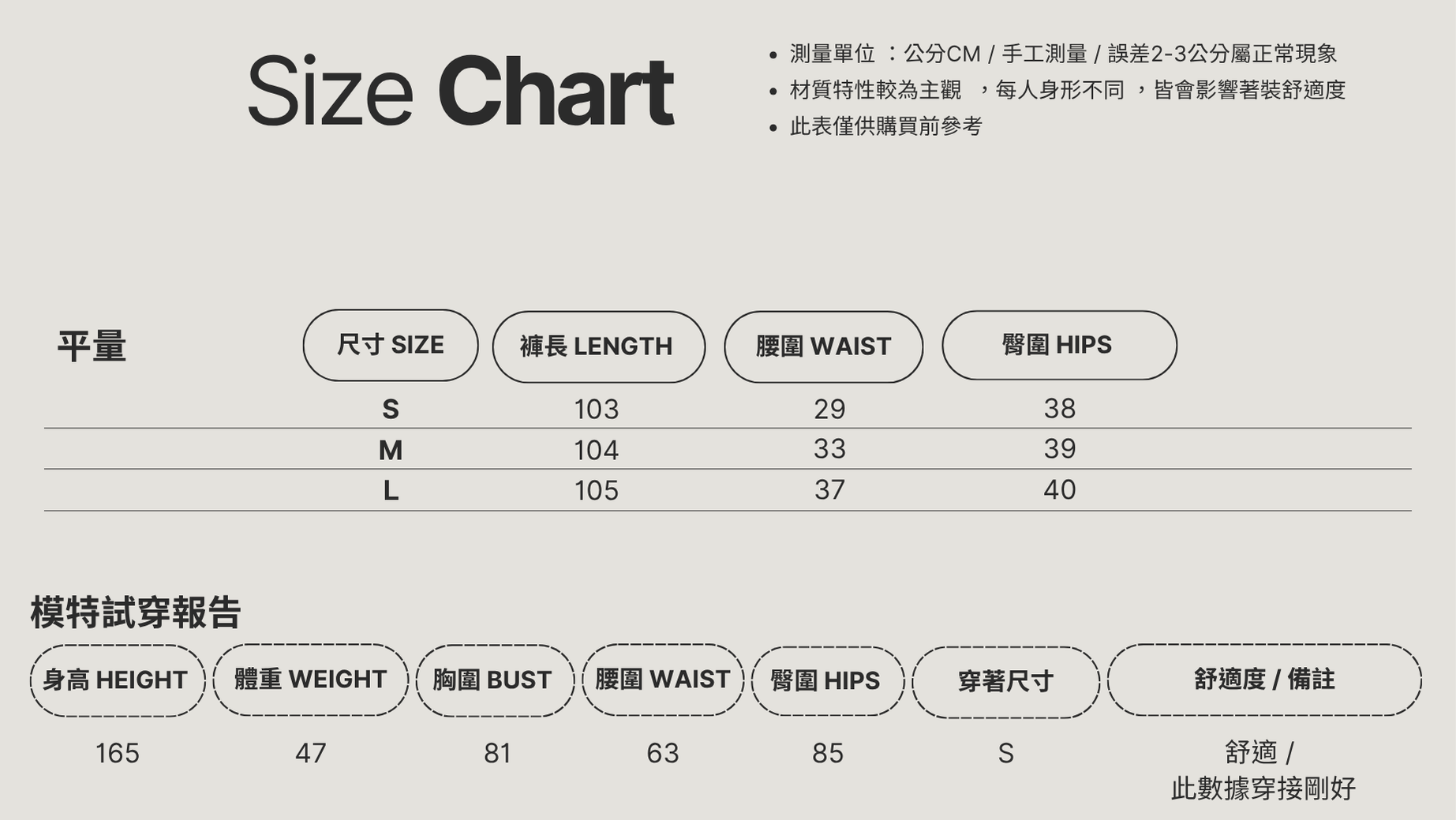Select size M row label
Screen dimensions: 1456x820
(391, 450)
